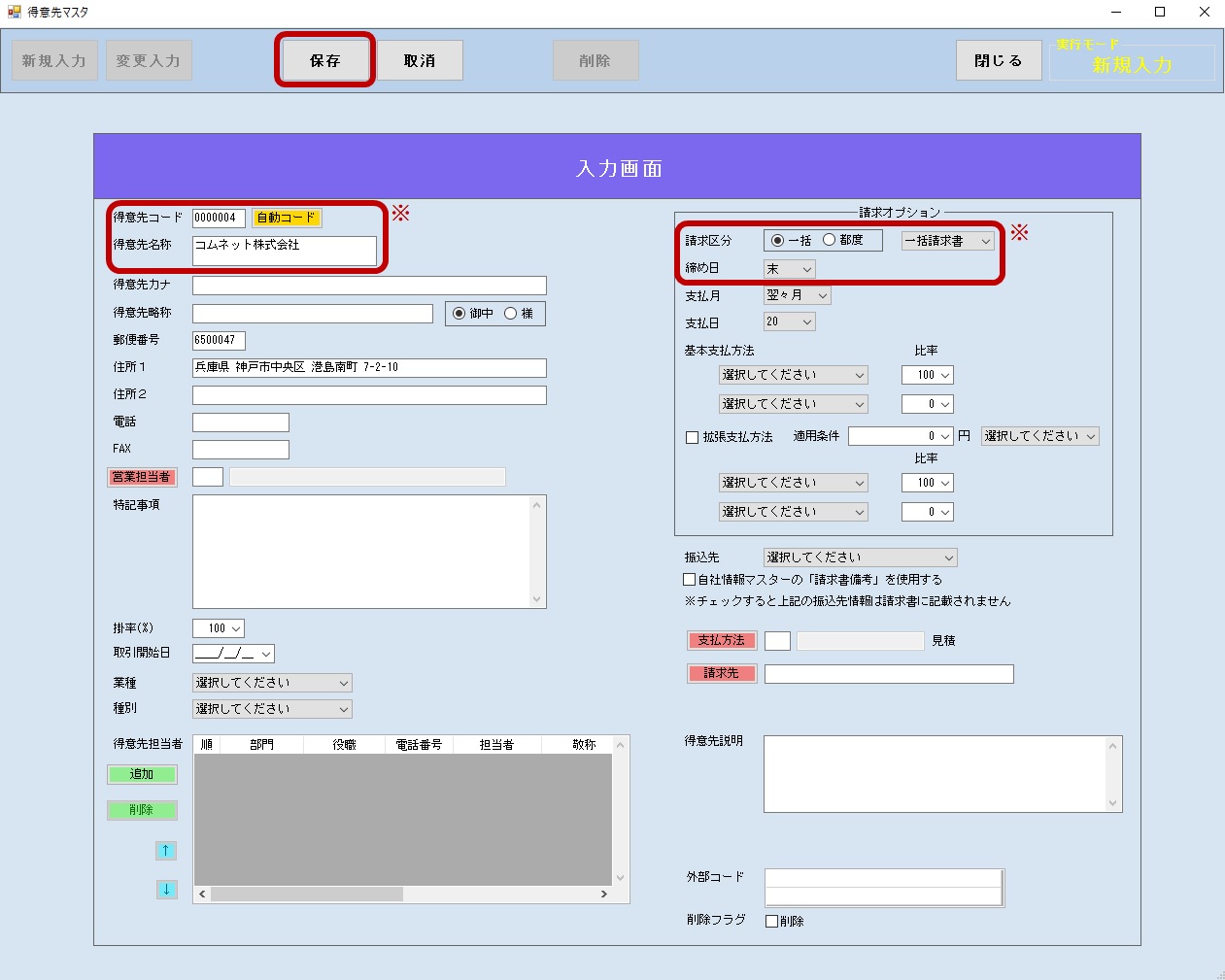The width and height of the screenshot is (1225, 980).
Task: Open the second 基本支払方法 dropdown
Action: [794, 404]
